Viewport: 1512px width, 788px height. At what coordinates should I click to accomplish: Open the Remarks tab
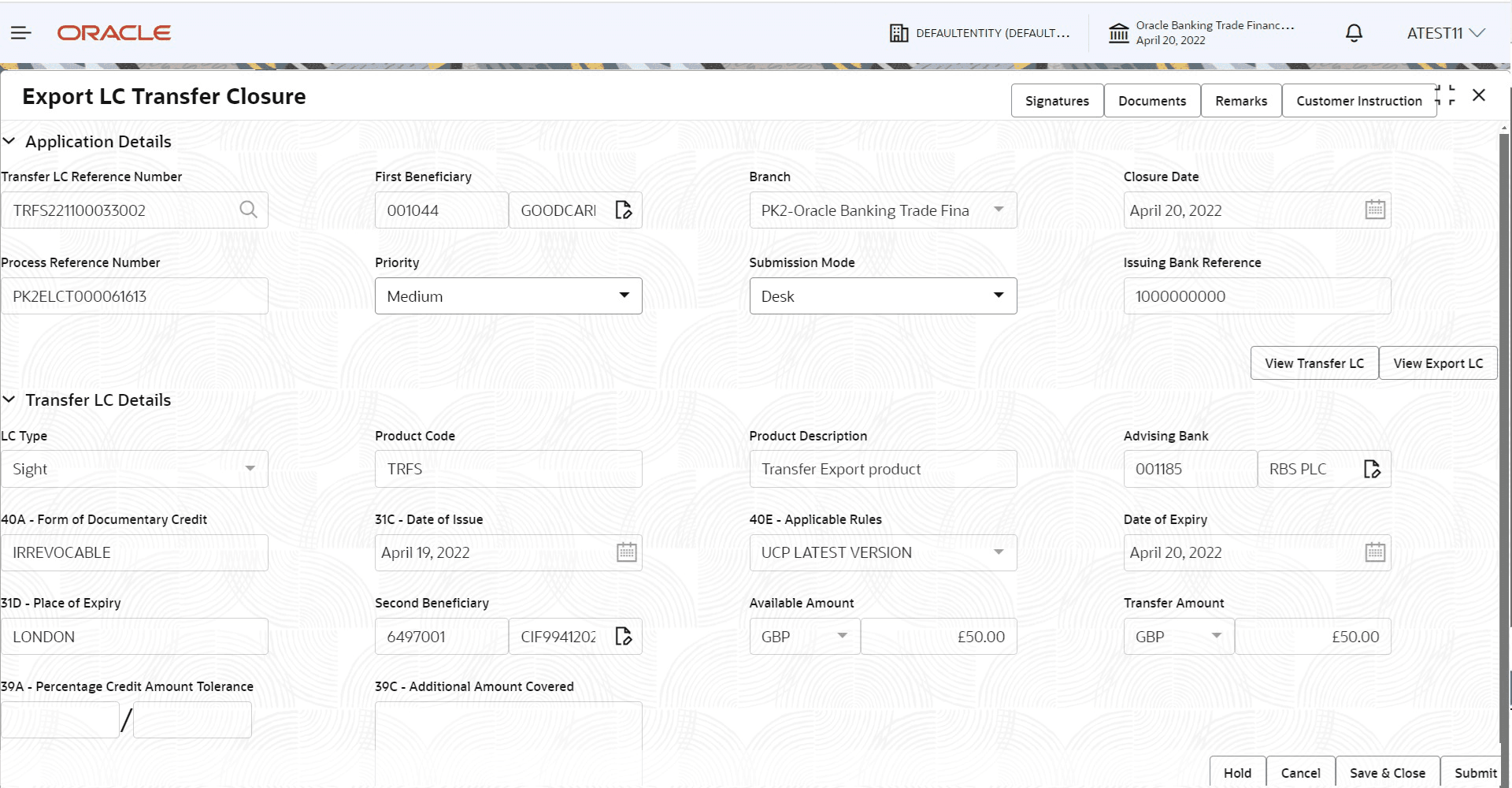tap(1240, 100)
